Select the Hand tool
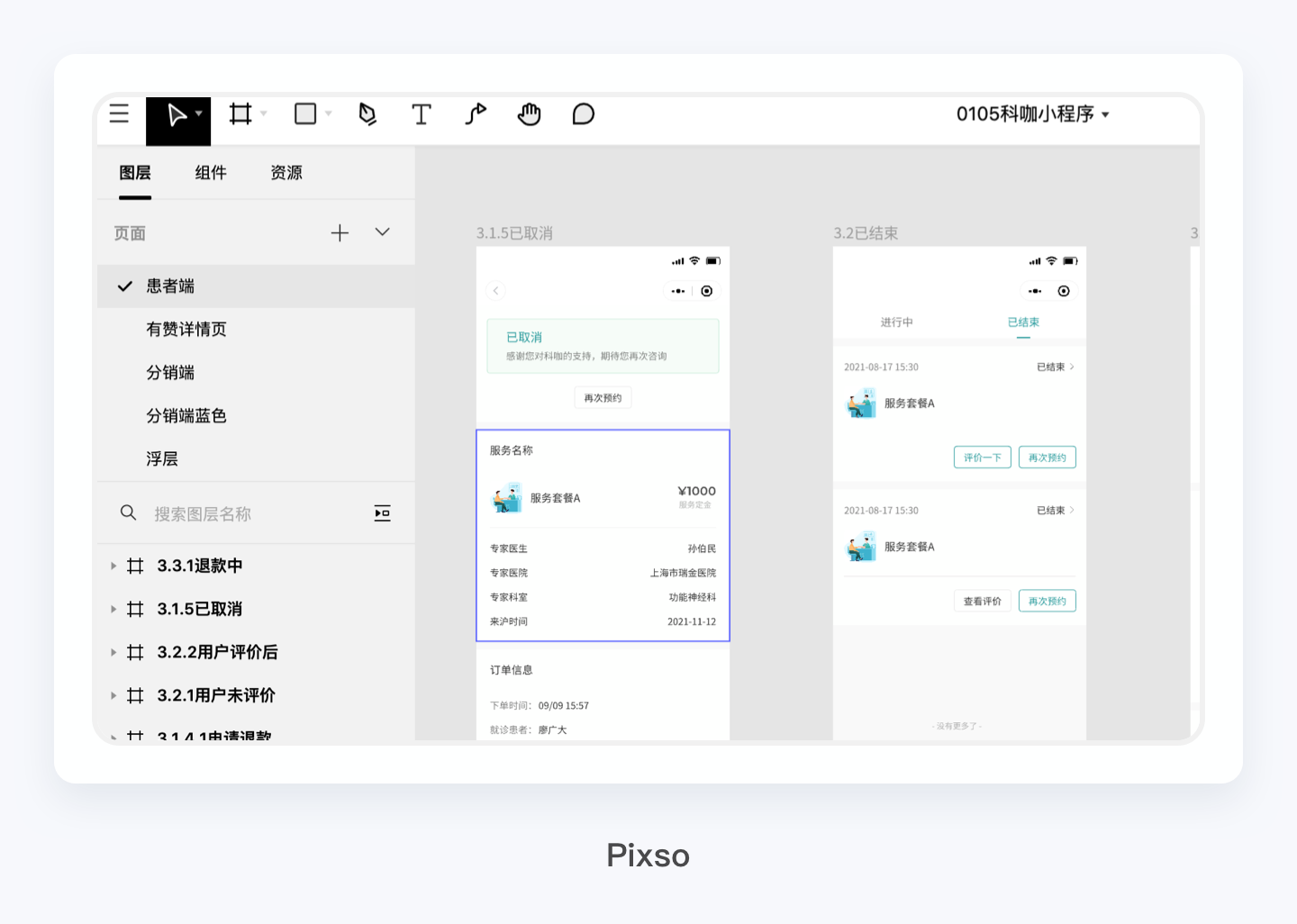The width and height of the screenshot is (1297, 924). point(529,114)
